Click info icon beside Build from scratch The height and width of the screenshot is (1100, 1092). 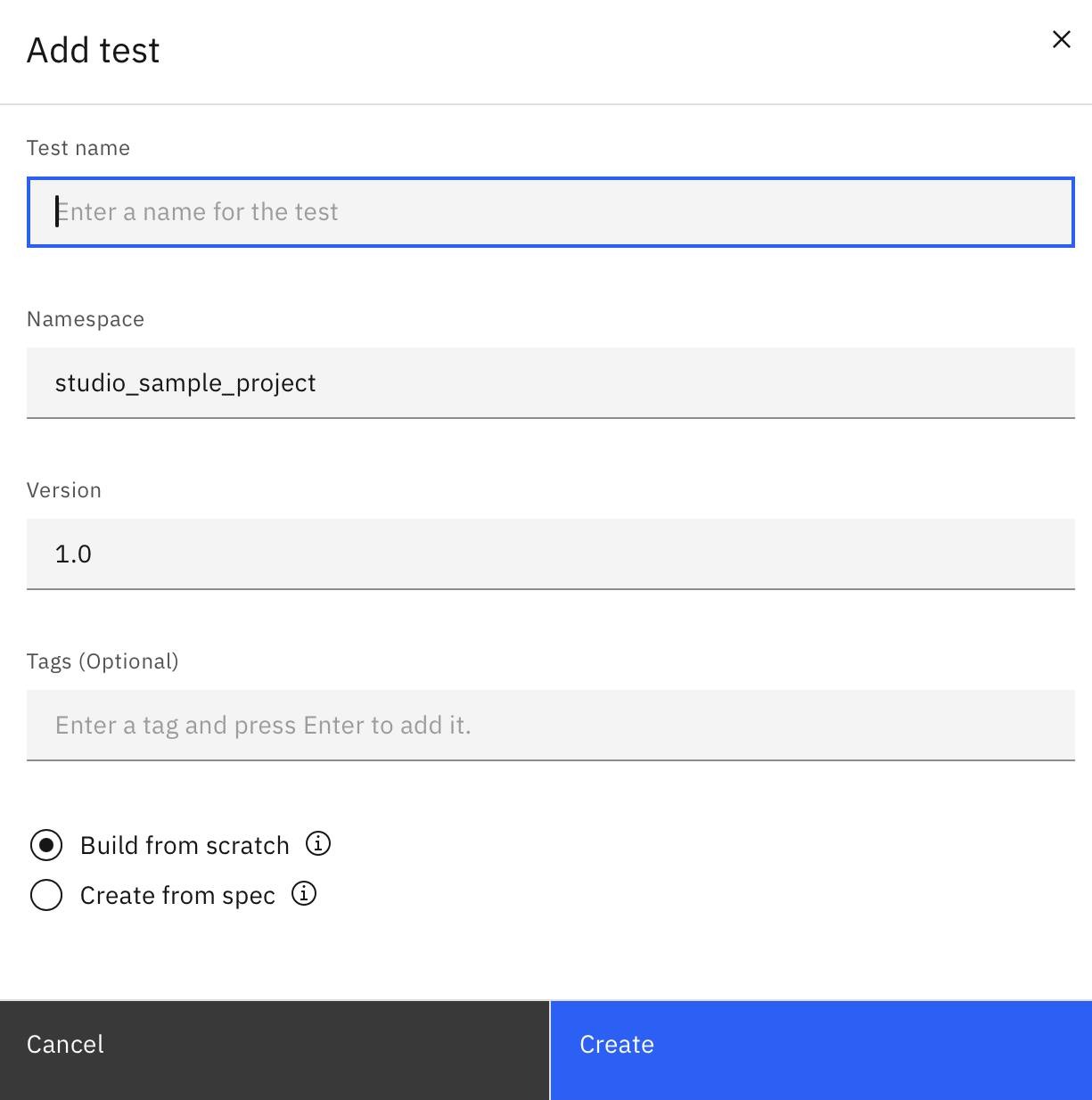[x=318, y=843]
